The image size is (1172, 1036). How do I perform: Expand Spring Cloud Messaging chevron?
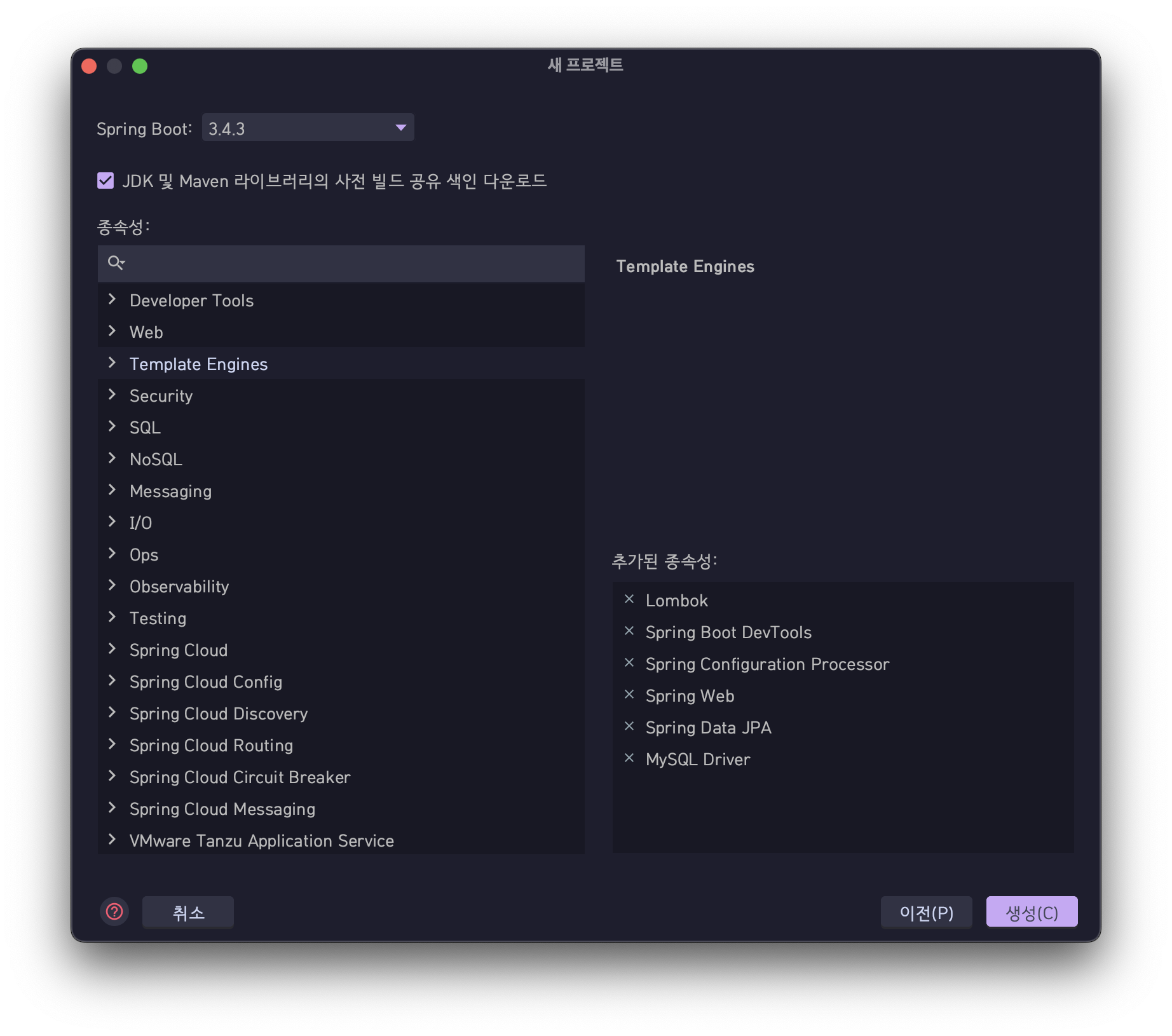[x=112, y=808]
